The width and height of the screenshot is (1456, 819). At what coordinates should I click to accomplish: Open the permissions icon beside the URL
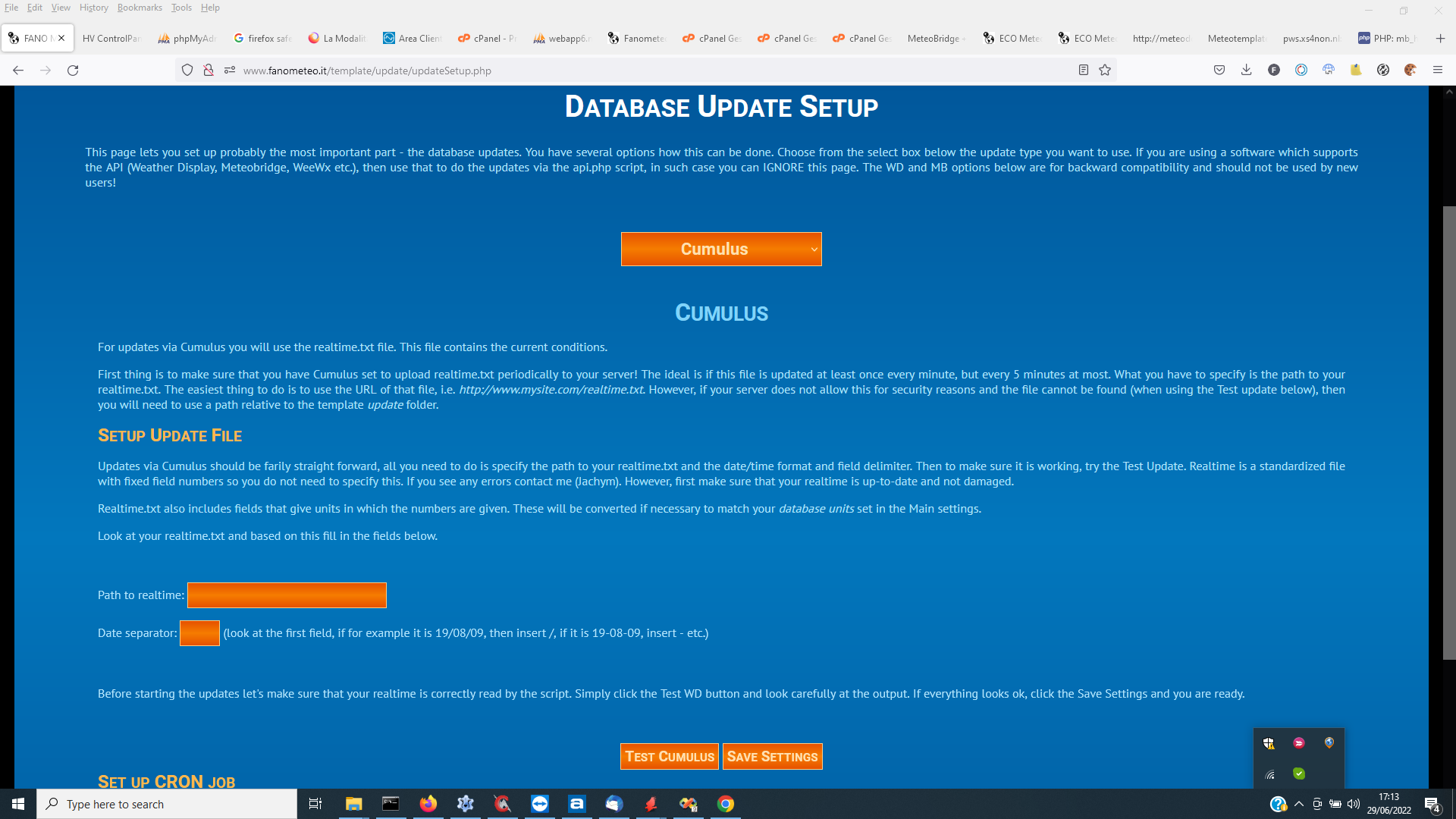coord(230,71)
